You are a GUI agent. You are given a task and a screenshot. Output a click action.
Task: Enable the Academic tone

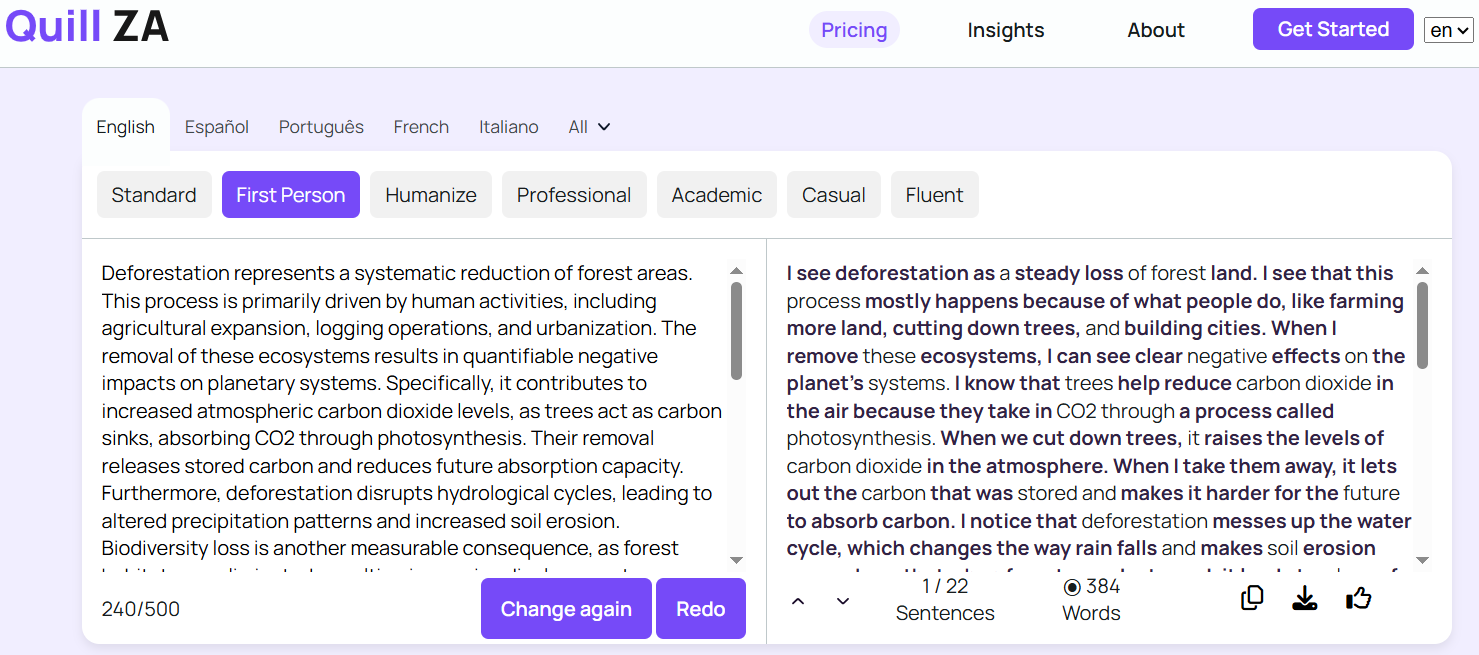[x=716, y=194]
